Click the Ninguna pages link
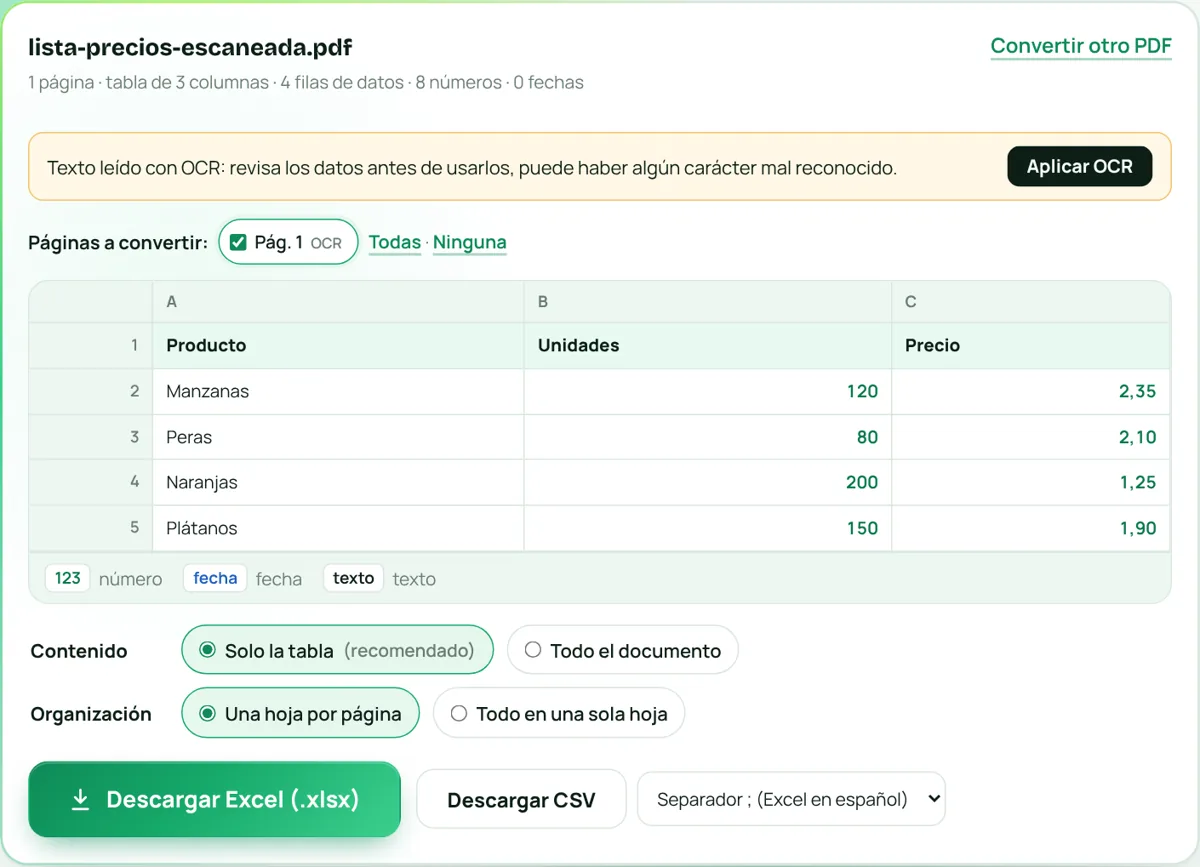The width and height of the screenshot is (1200, 867). 469,242
